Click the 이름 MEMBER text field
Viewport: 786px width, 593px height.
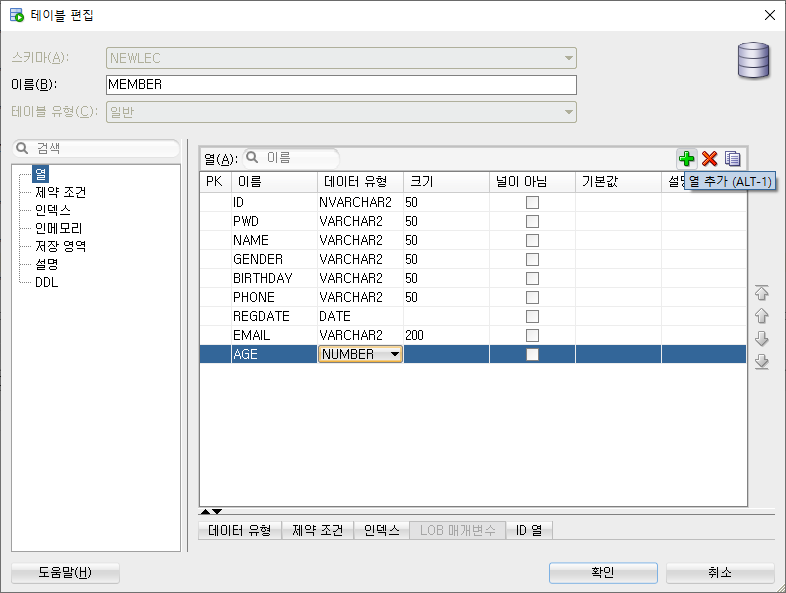[x=341, y=85]
